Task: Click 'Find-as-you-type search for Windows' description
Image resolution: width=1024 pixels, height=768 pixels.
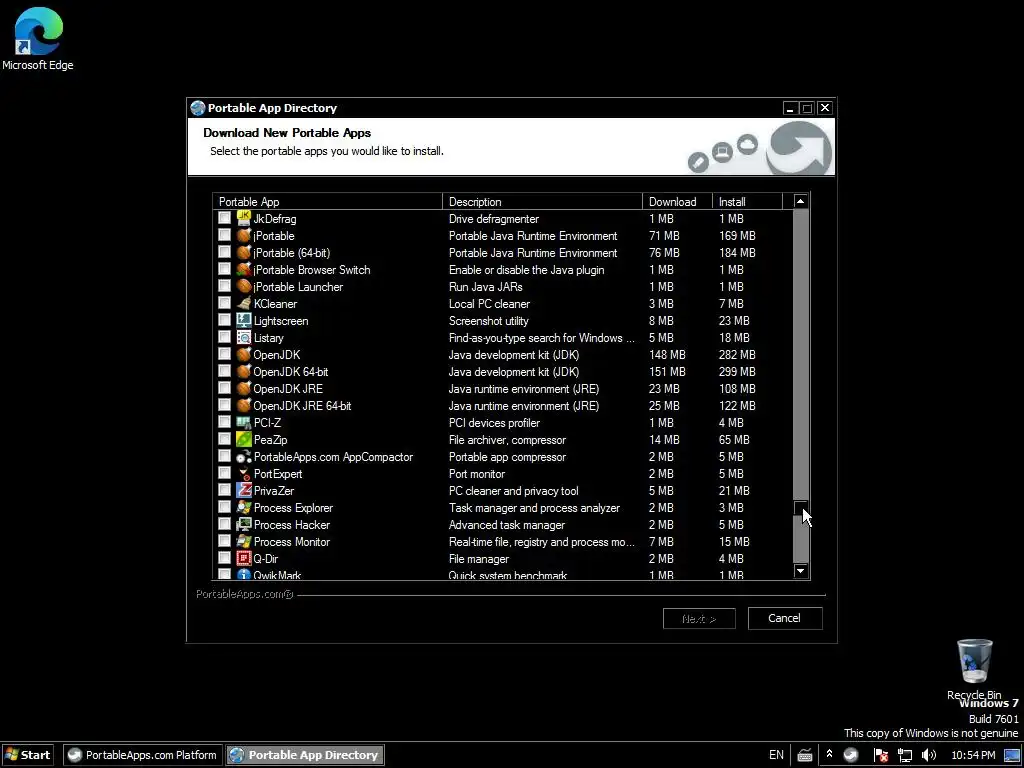Action: pos(541,338)
